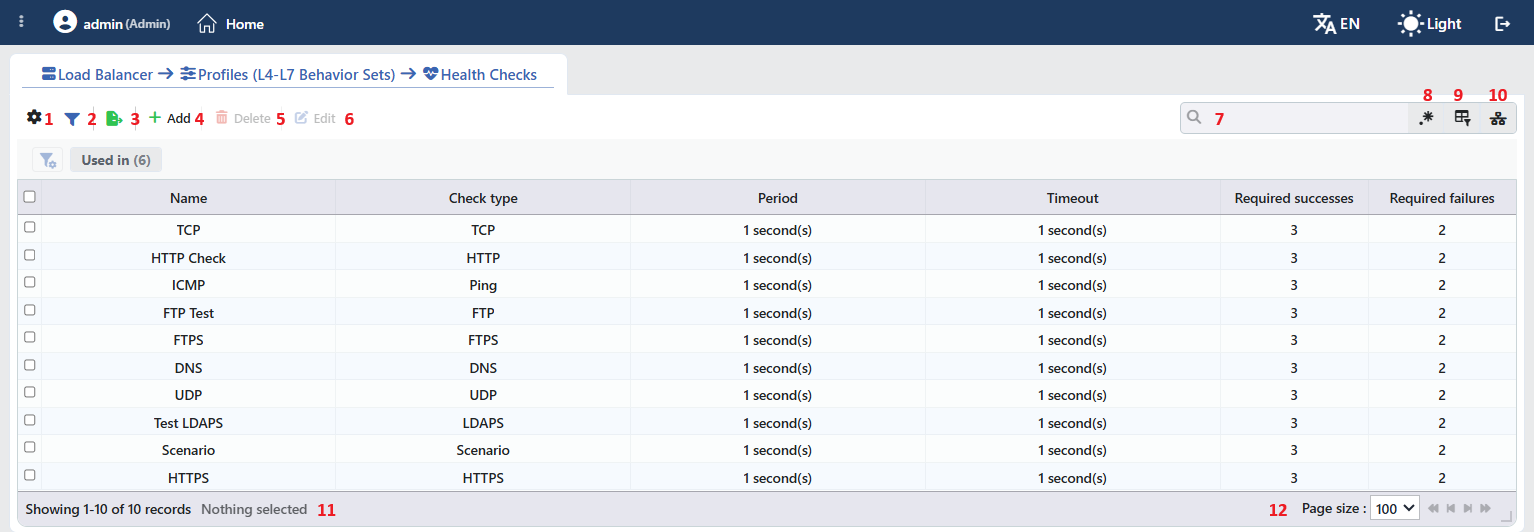Click the language translate icon
Screen dimensions: 1534x532
point(1324,24)
